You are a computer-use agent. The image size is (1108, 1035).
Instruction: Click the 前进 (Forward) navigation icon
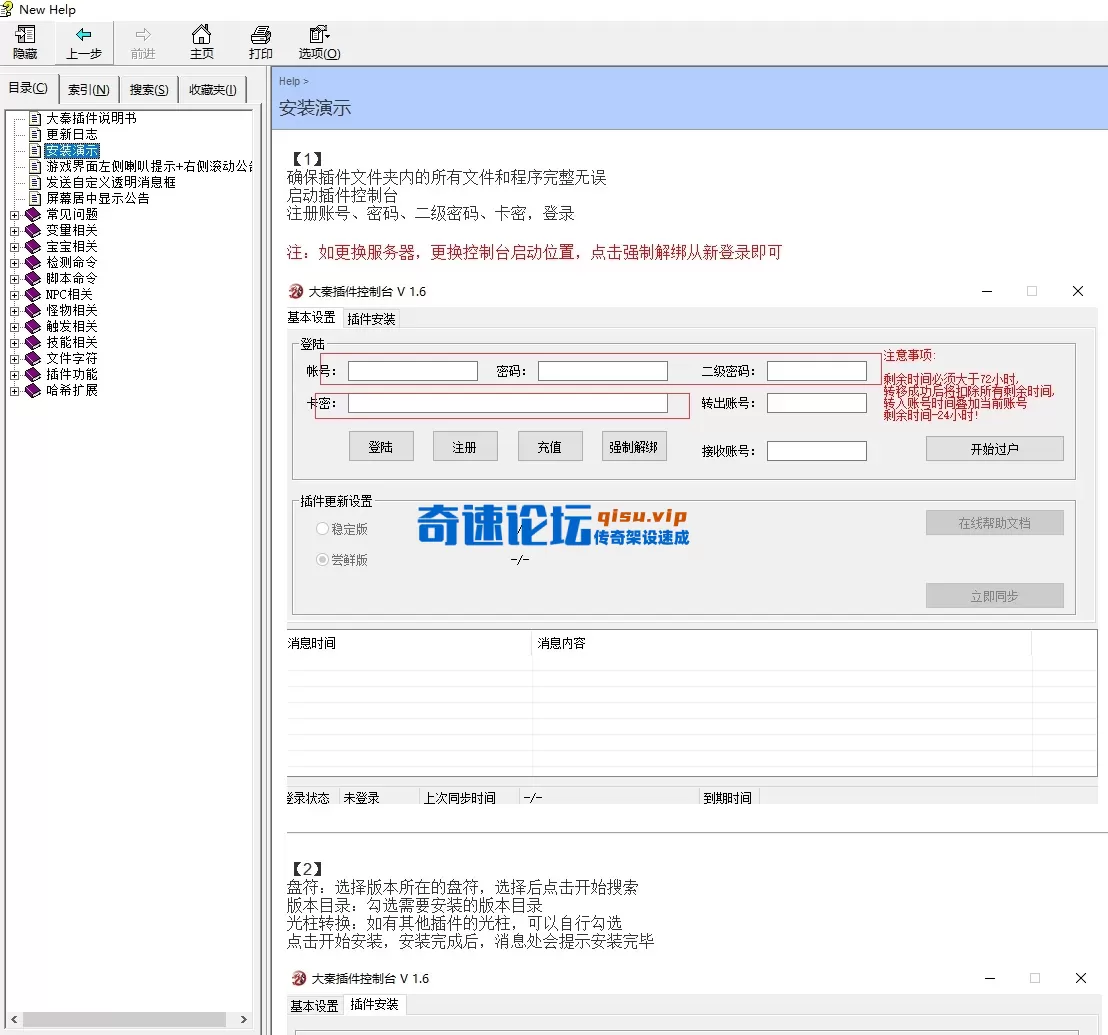tap(143, 42)
